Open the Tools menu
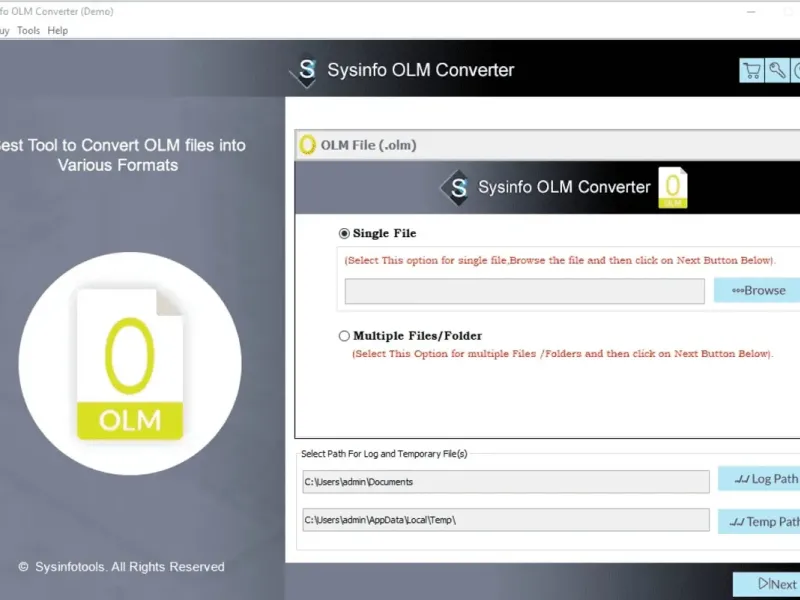Screen dimensions: 800x600 [x=28, y=31]
